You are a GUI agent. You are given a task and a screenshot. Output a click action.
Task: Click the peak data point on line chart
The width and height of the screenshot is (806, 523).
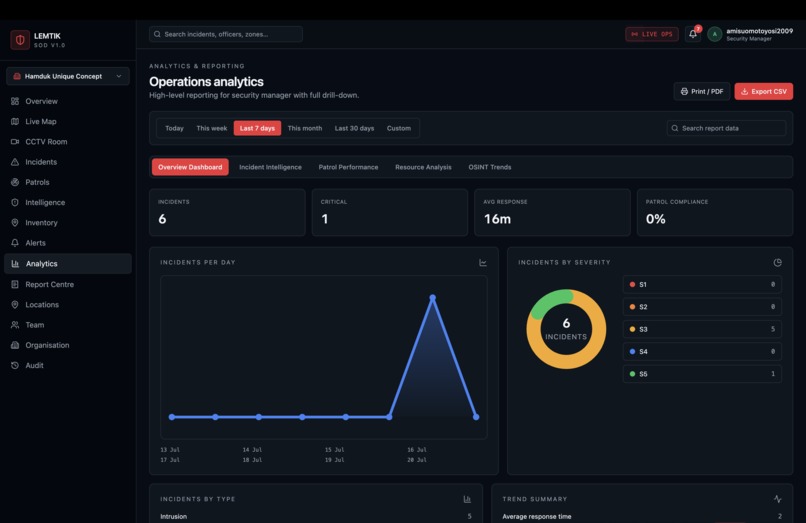[433, 298]
